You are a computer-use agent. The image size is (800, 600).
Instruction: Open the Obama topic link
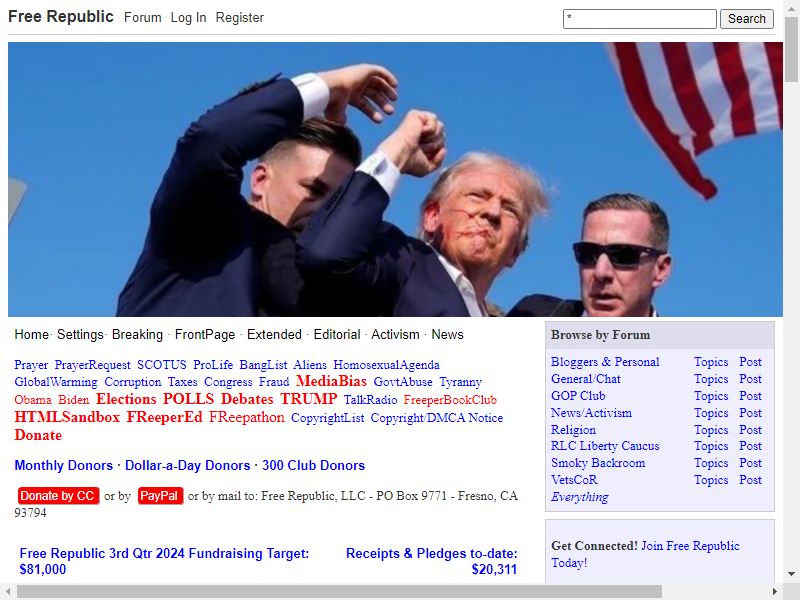tap(33, 400)
